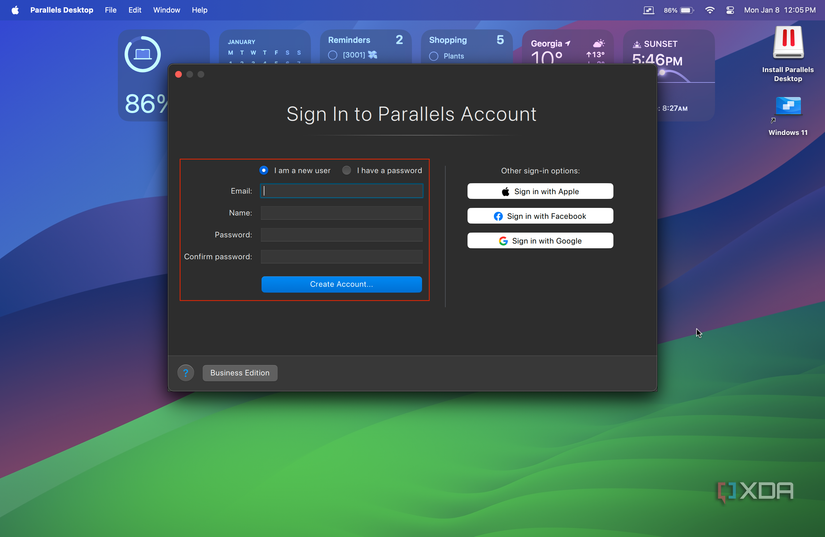Close the sign-in window with red button
825x537 pixels.
[178, 74]
